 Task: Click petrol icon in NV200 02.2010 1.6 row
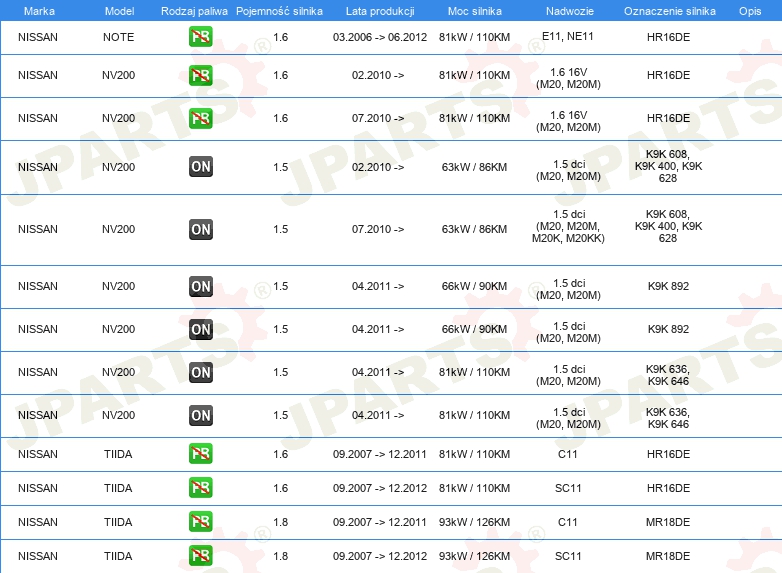coord(200,75)
